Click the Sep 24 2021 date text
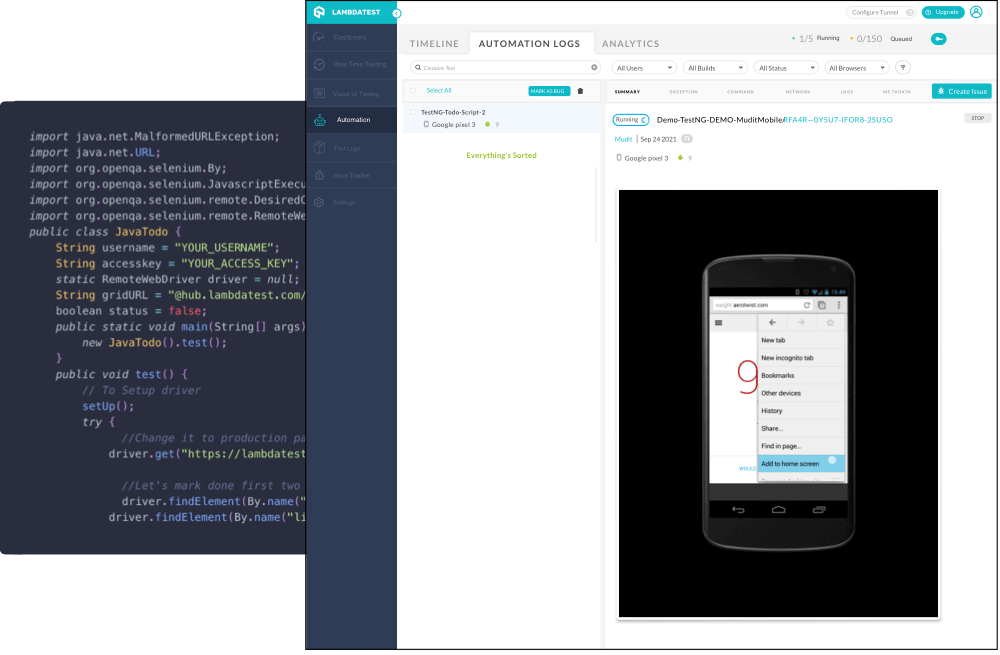Image resolution: width=1000 pixels, height=655 pixels. [658, 139]
